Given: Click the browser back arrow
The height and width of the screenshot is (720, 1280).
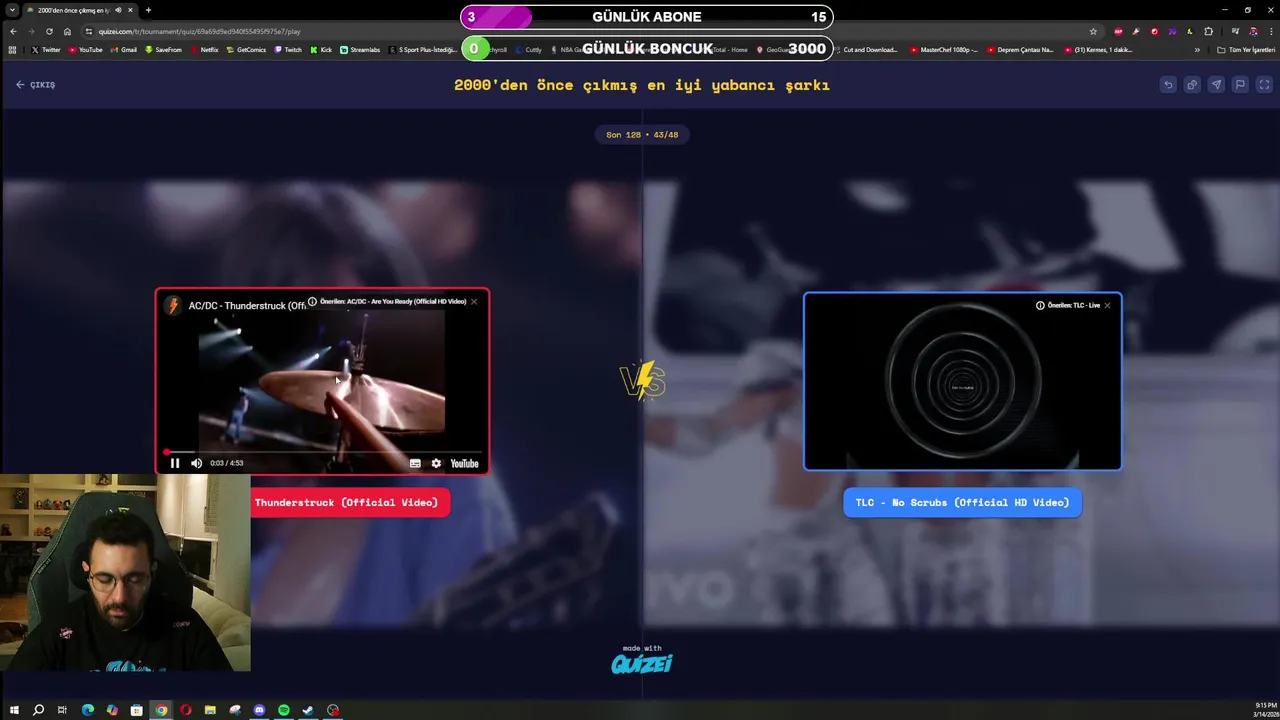Looking at the screenshot, I should point(13,31).
